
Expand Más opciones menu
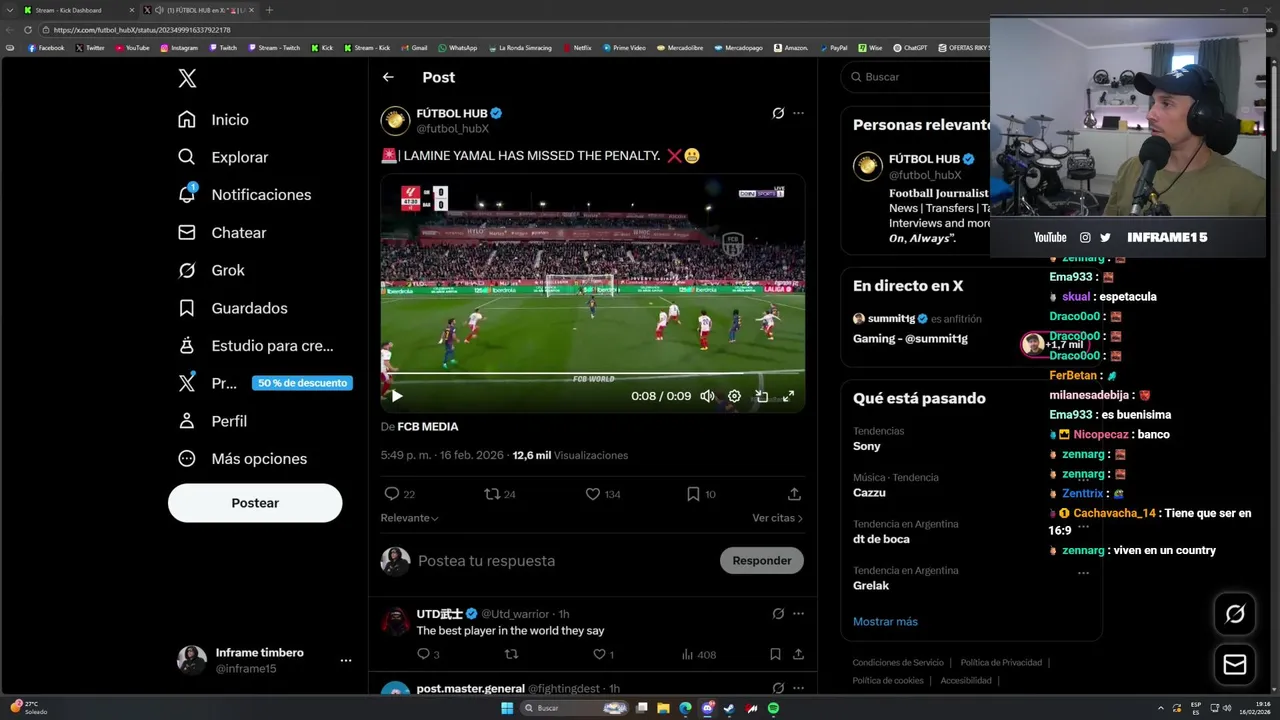242,459
